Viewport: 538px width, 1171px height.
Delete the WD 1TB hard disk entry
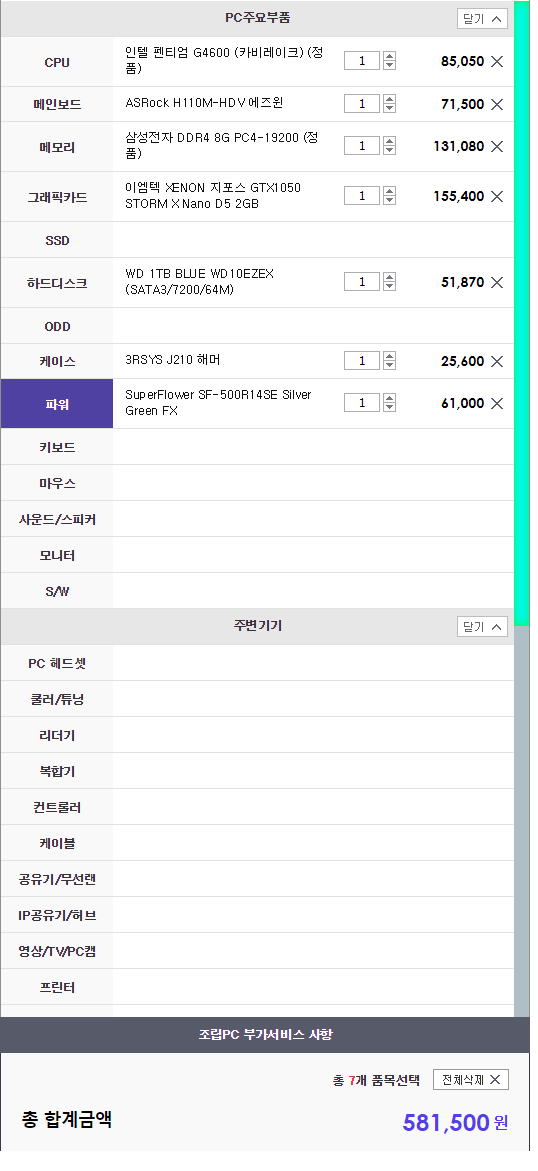[497, 282]
